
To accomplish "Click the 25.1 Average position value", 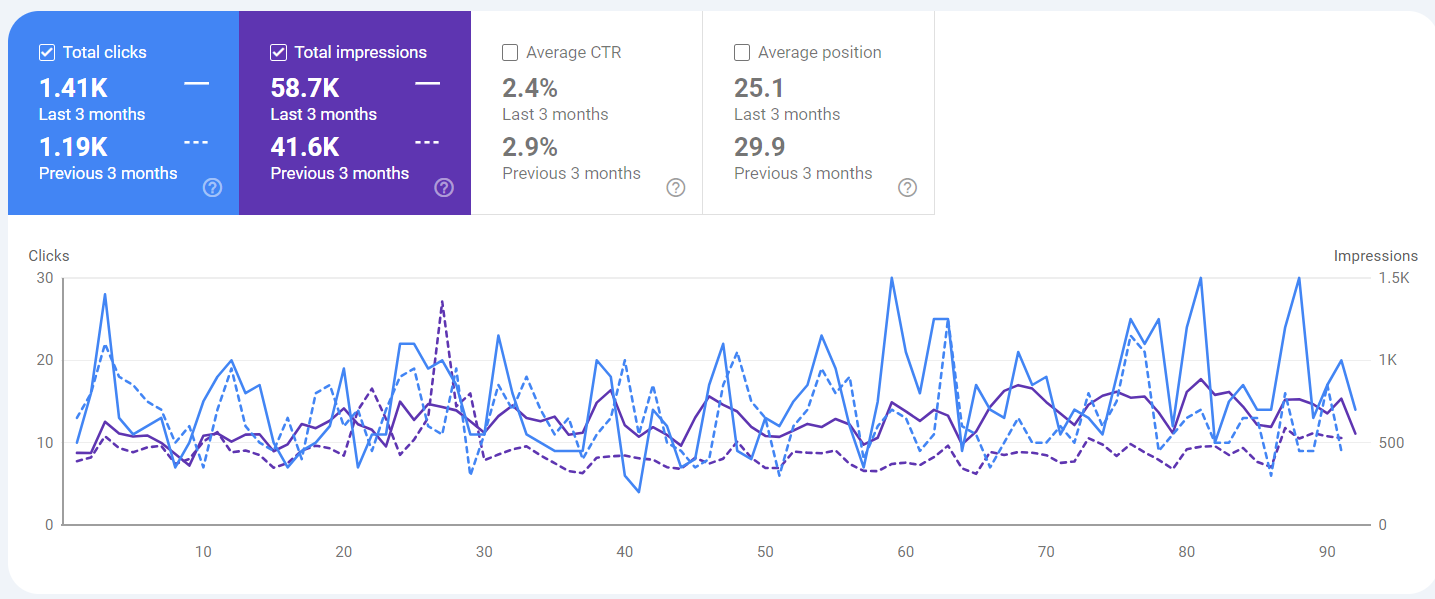I will pyautogui.click(x=759, y=88).
